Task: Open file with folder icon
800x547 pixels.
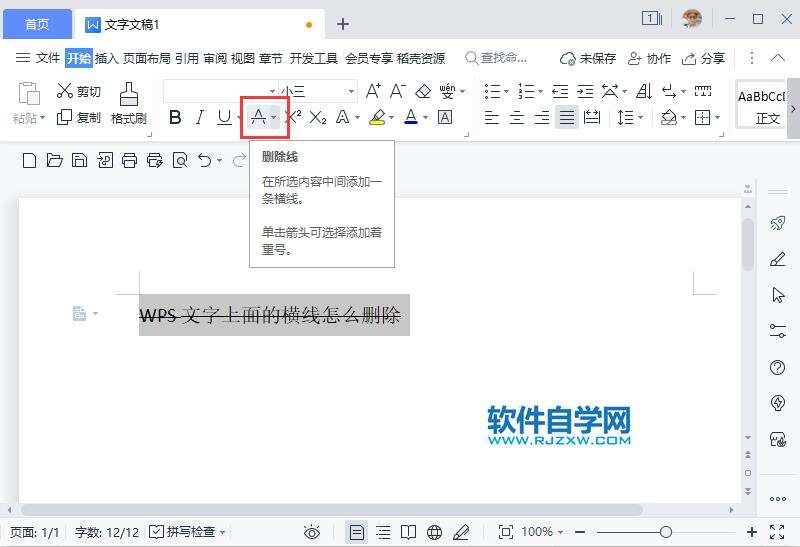Action: pyautogui.click(x=54, y=160)
